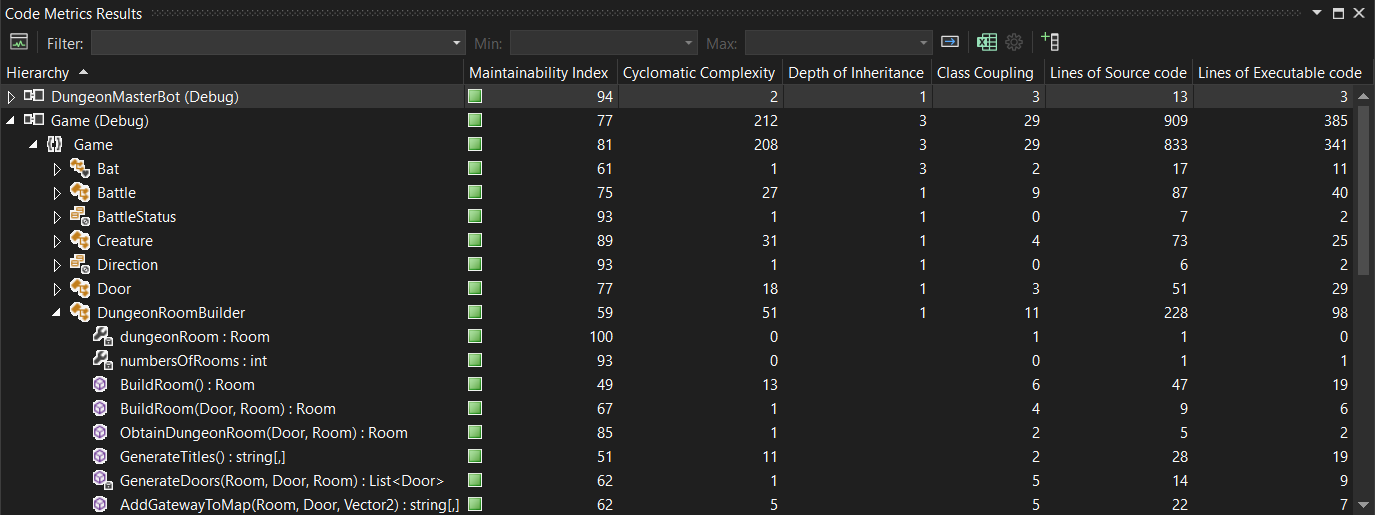Screen dimensions: 1375x515
Task: Click green maintainability indicator for DungeonMasterBot
Action: tap(475, 97)
